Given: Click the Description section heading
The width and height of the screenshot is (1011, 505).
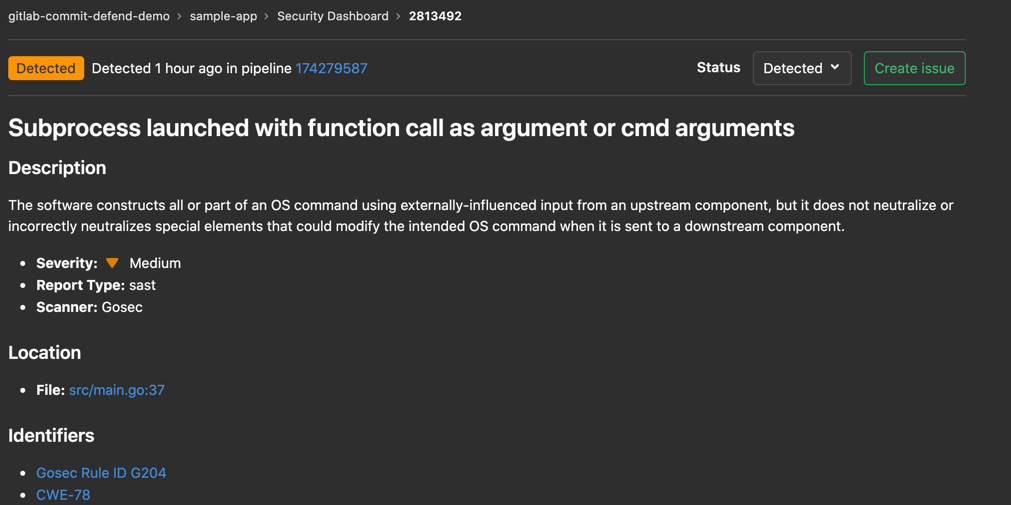Looking at the screenshot, I should [x=57, y=168].
